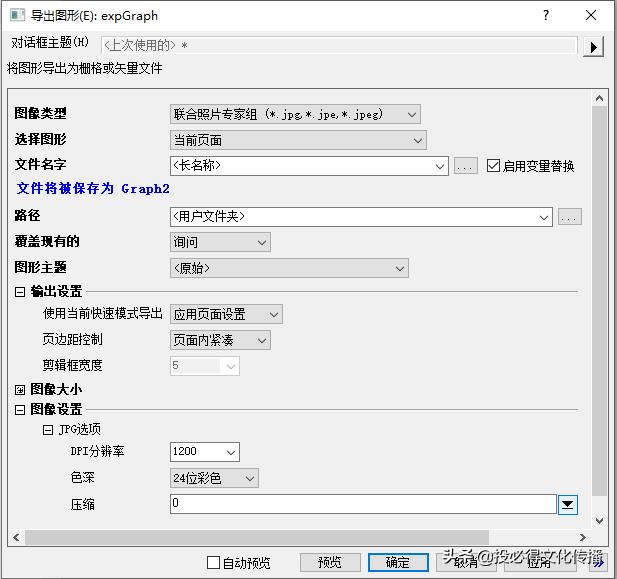This screenshot has height=579, width=617.
Task: Click the dialog theme arrow button
Action: click(593, 47)
